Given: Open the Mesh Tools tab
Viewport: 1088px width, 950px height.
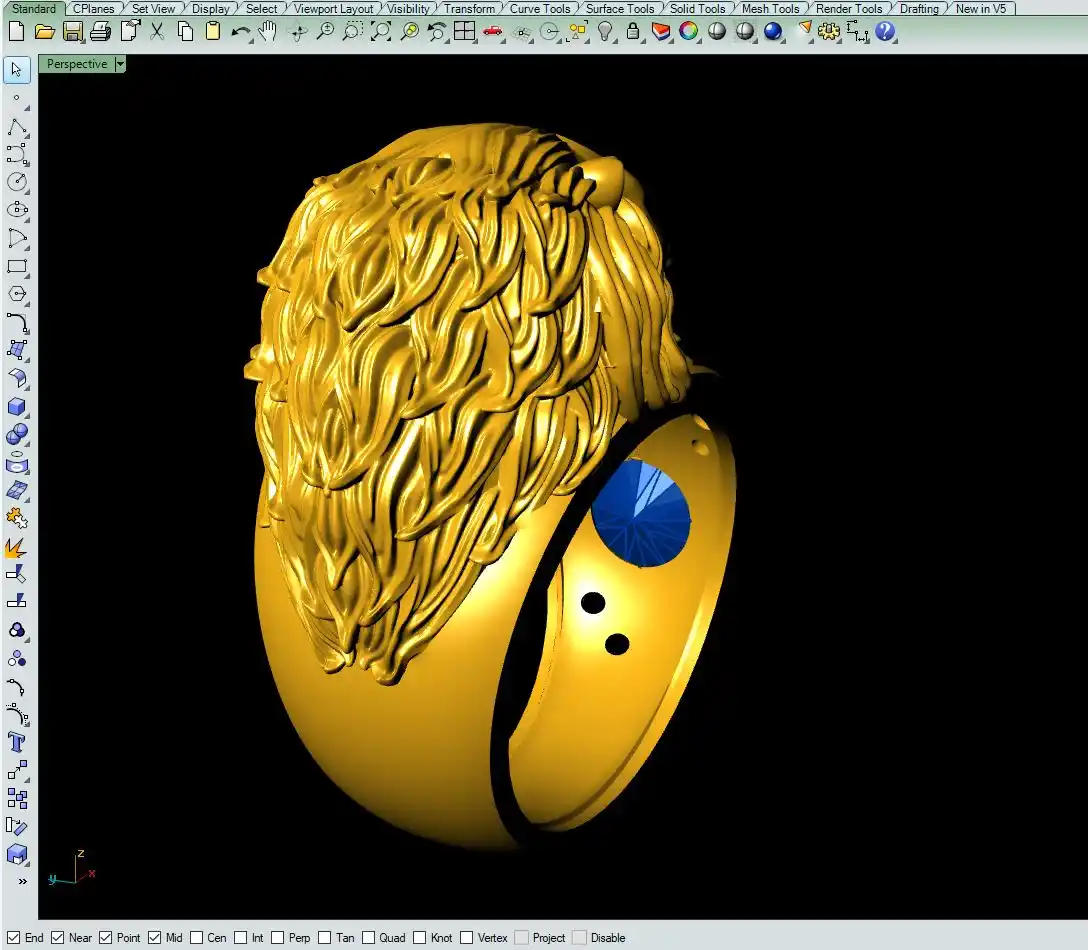Looking at the screenshot, I should (x=770, y=8).
